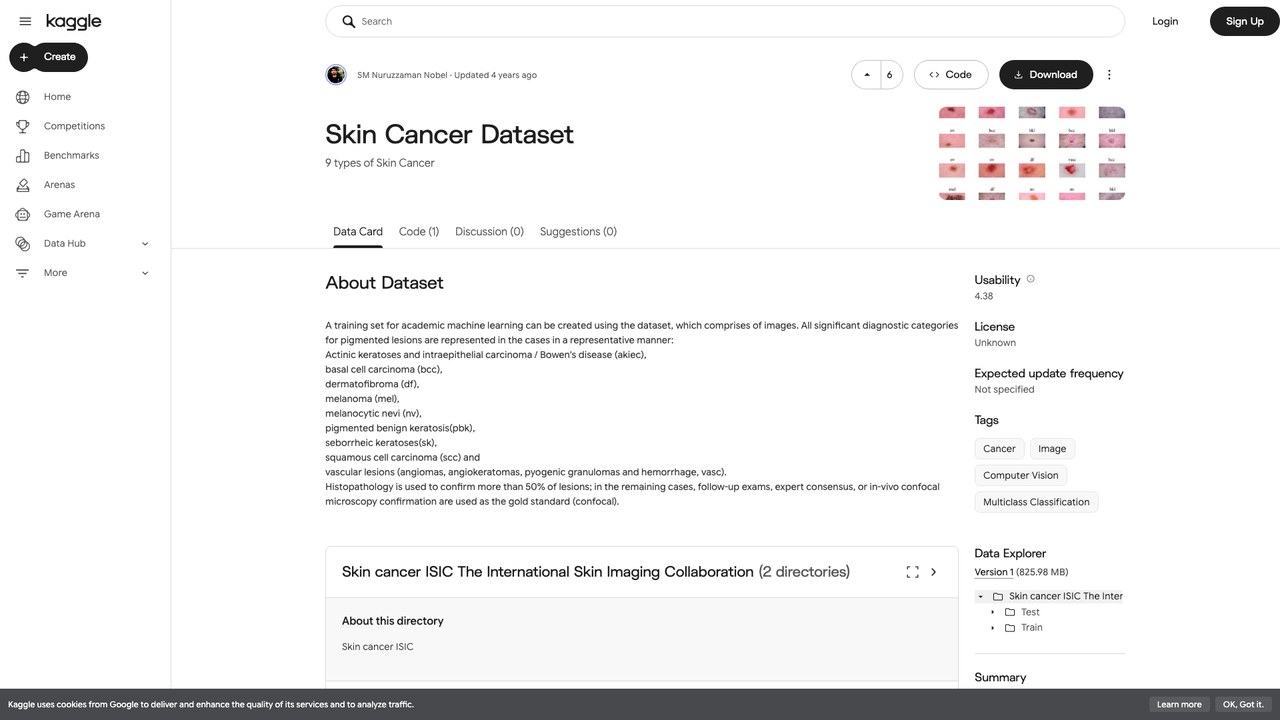Screen dimensions: 1280x720
Task: Click the Login link
Action: 1165,21
